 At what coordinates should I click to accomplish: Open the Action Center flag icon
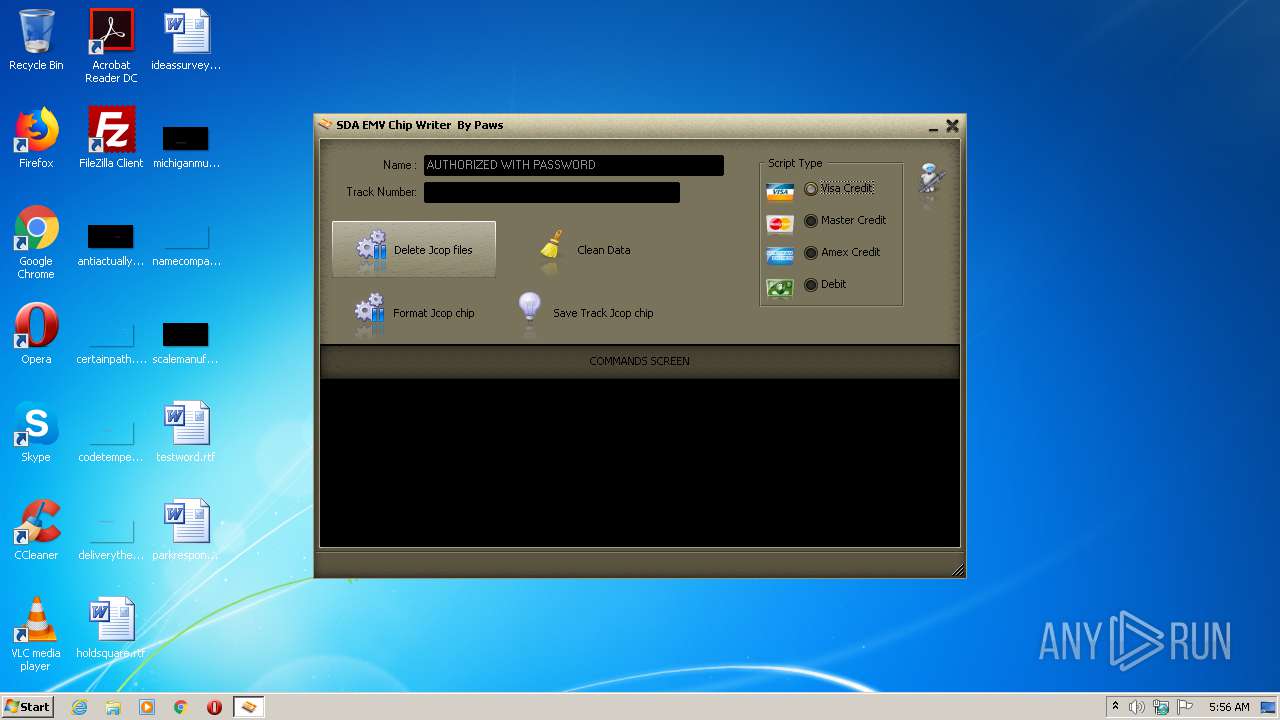1185,707
